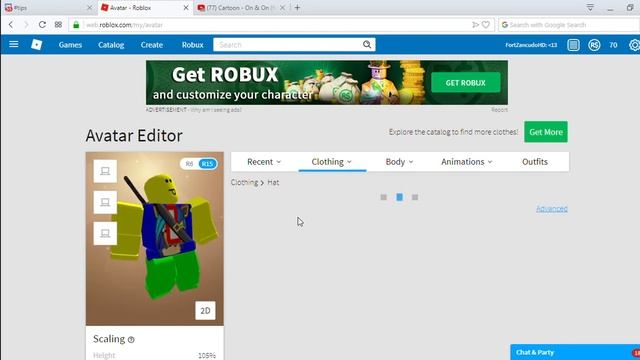This screenshot has width=640, height=360.
Task: Click the third avatar item slot icon
Action: tap(105, 233)
